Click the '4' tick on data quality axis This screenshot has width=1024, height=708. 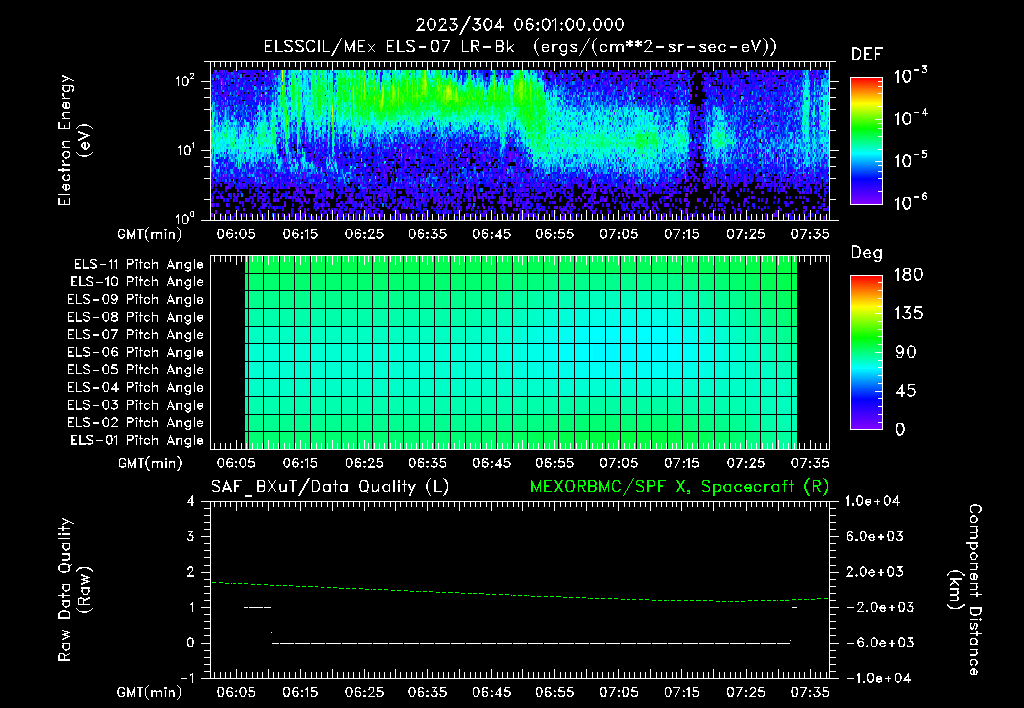click(191, 501)
